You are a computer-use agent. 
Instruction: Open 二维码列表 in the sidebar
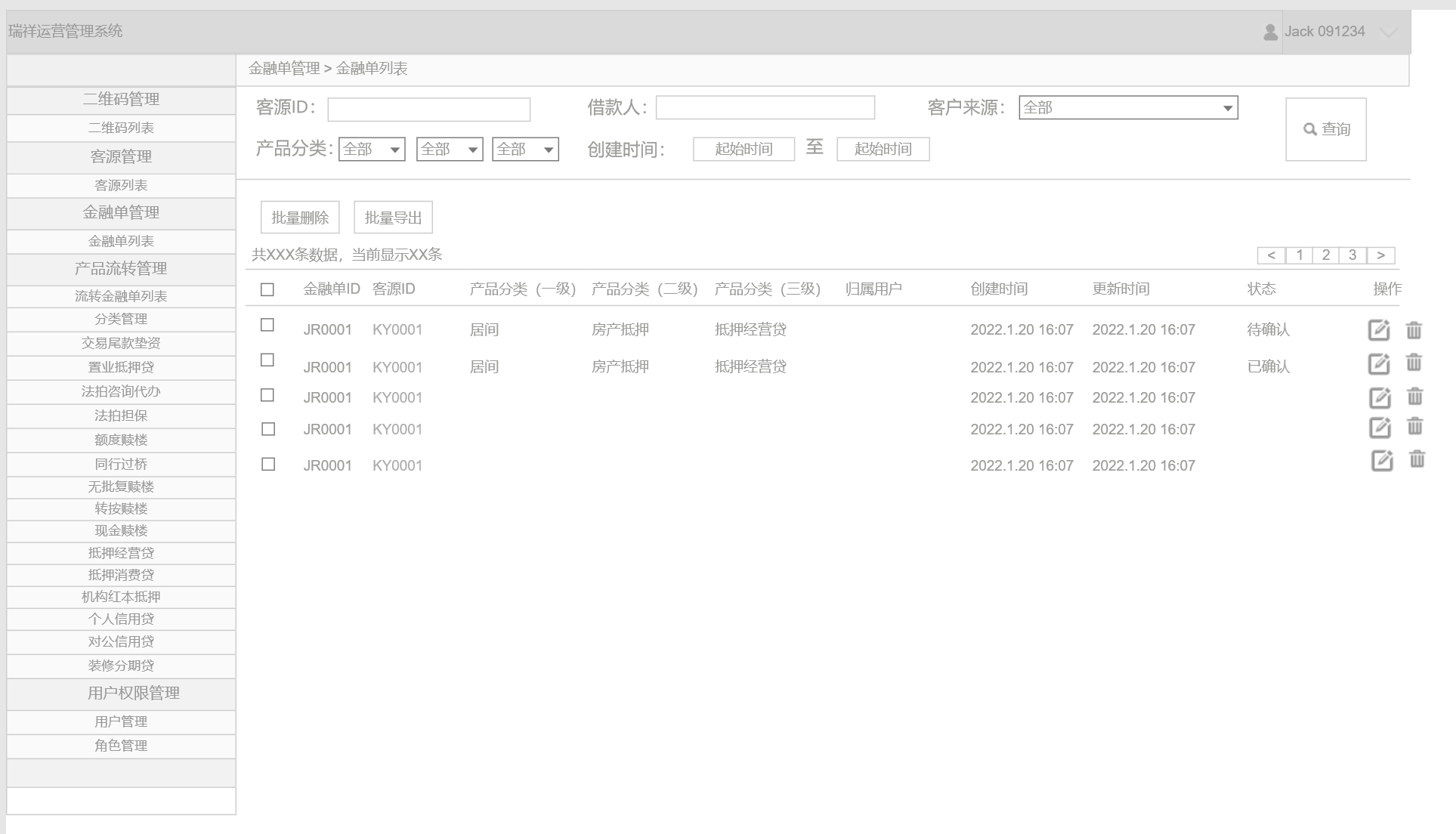[121, 128]
